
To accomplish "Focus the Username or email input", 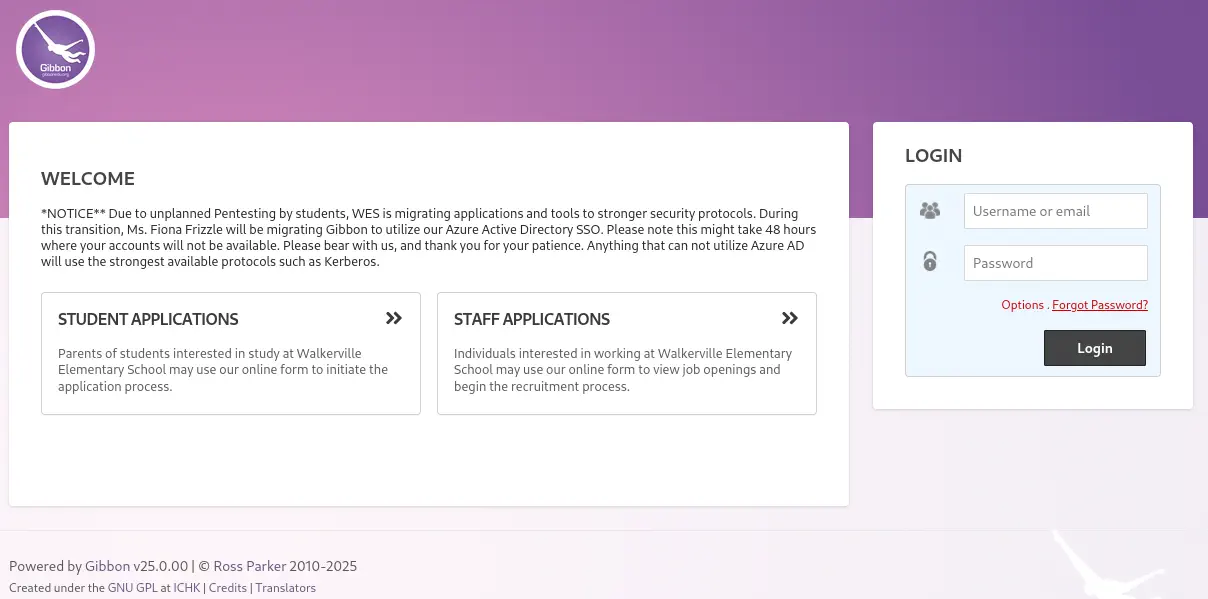I will coord(1055,211).
